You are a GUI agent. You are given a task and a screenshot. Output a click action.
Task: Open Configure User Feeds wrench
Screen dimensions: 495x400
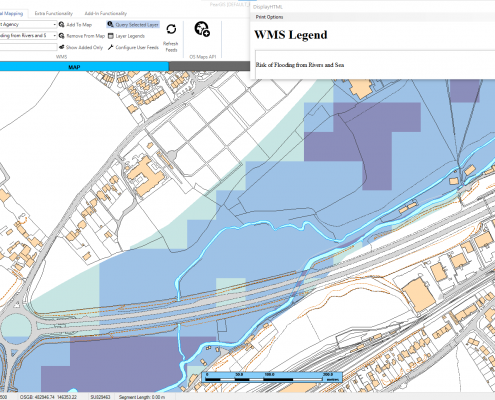click(x=111, y=47)
